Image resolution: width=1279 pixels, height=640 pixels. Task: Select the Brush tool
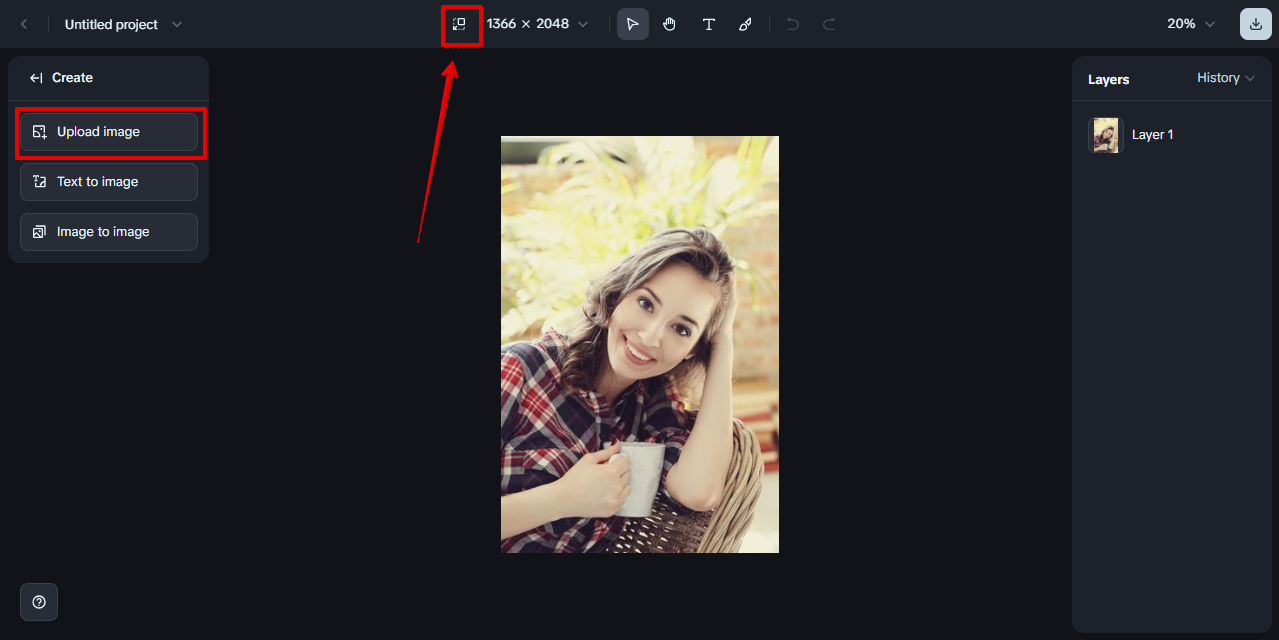[x=745, y=24]
